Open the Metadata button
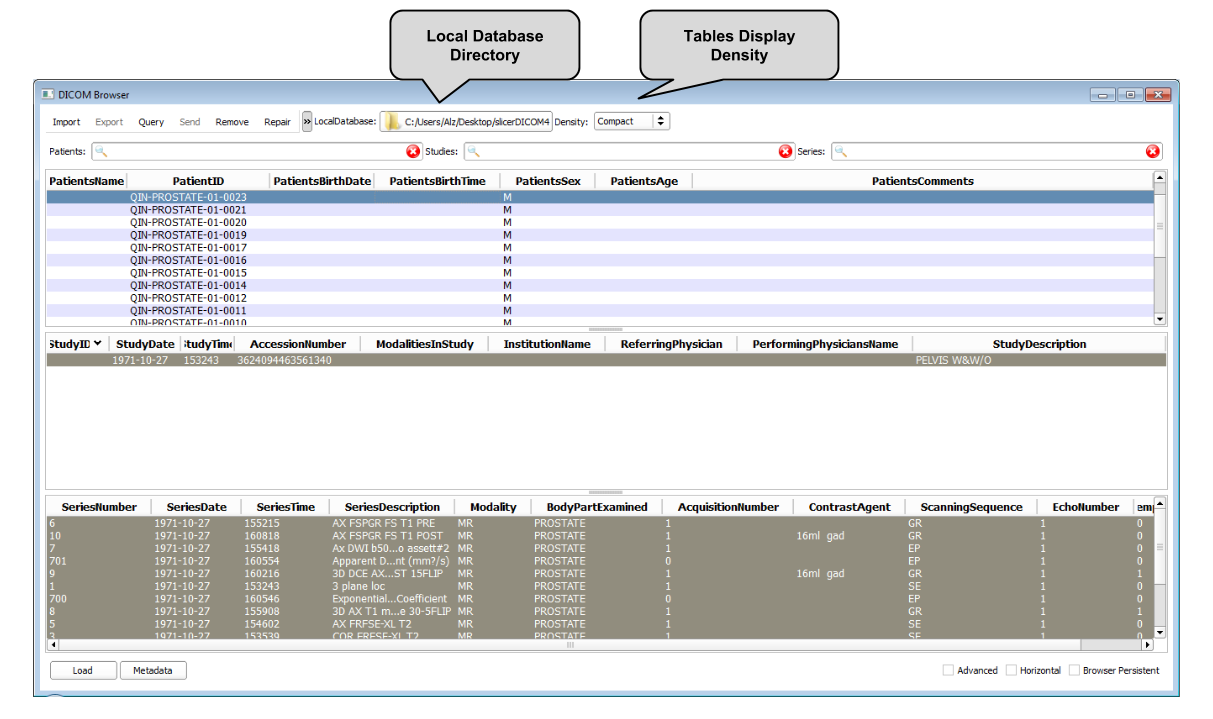The image size is (1213, 719). [153, 670]
